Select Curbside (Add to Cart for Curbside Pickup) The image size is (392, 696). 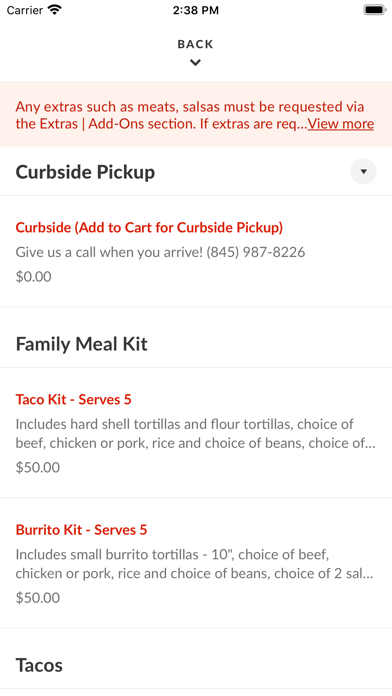tap(149, 228)
